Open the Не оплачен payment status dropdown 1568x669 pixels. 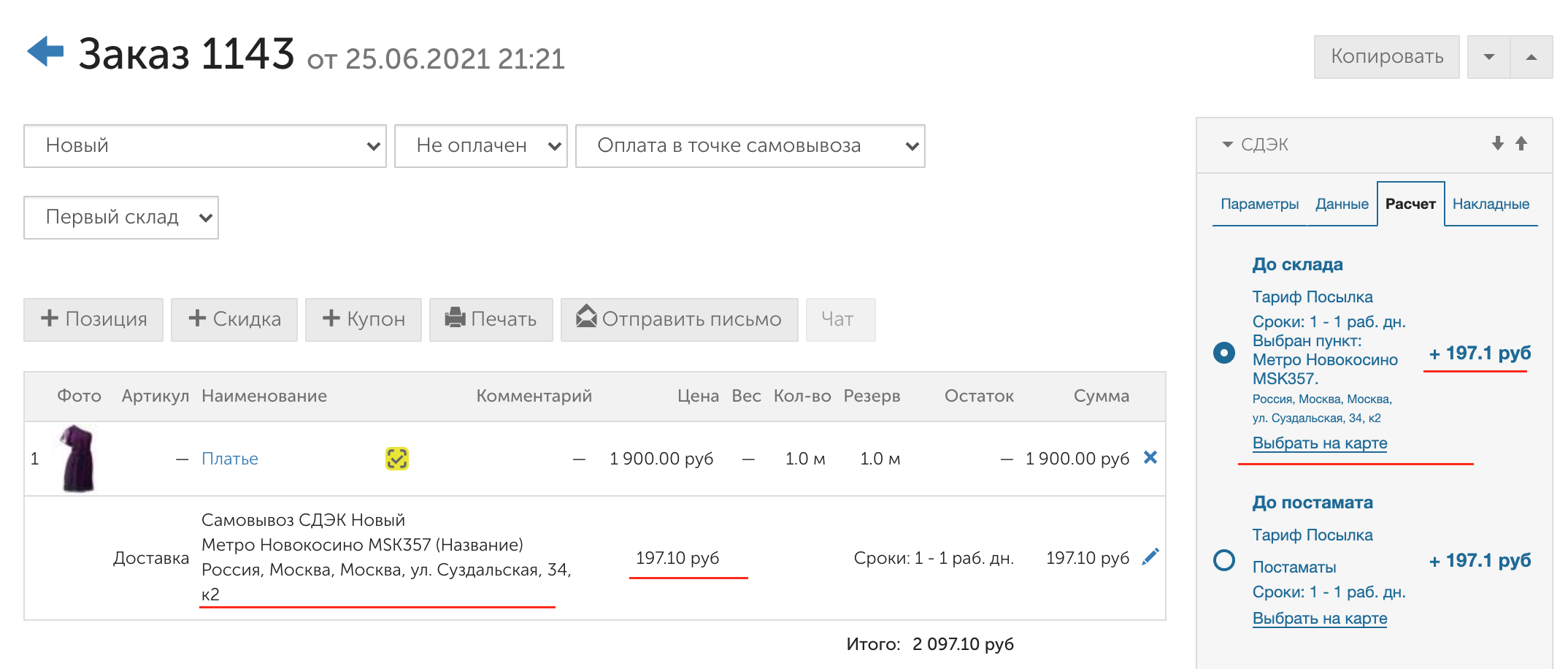480,146
